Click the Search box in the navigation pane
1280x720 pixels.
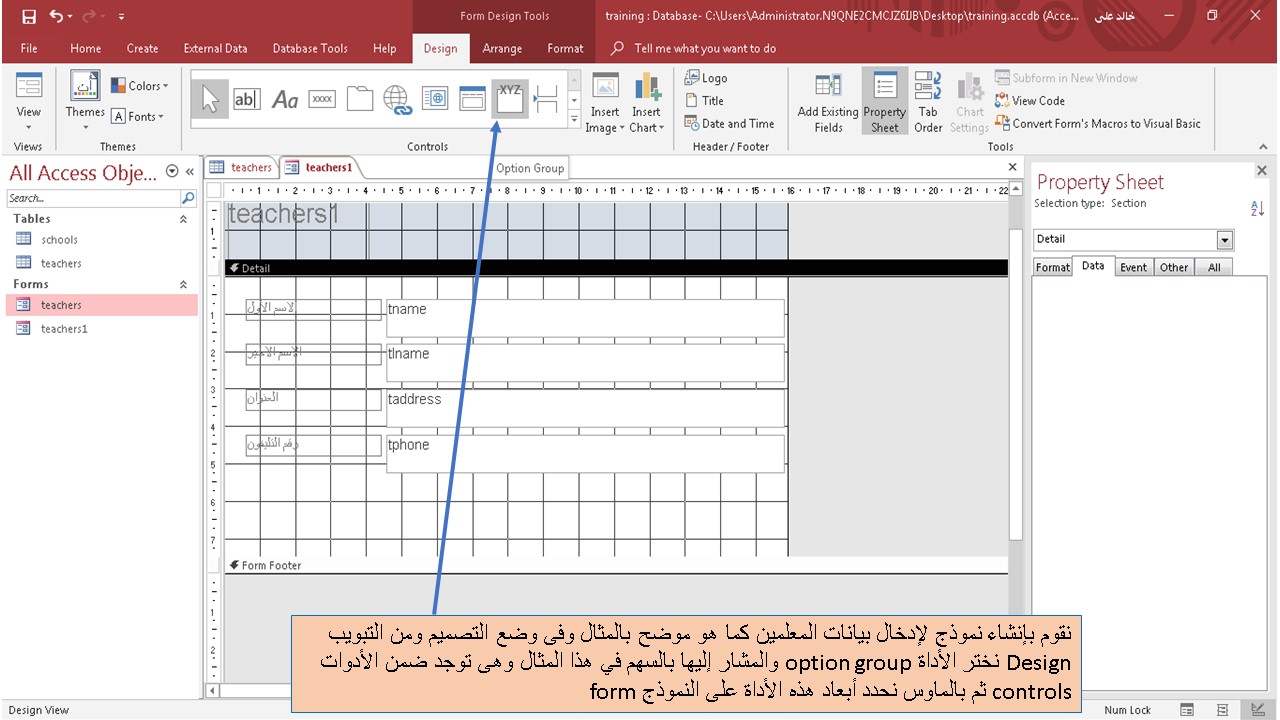click(95, 197)
